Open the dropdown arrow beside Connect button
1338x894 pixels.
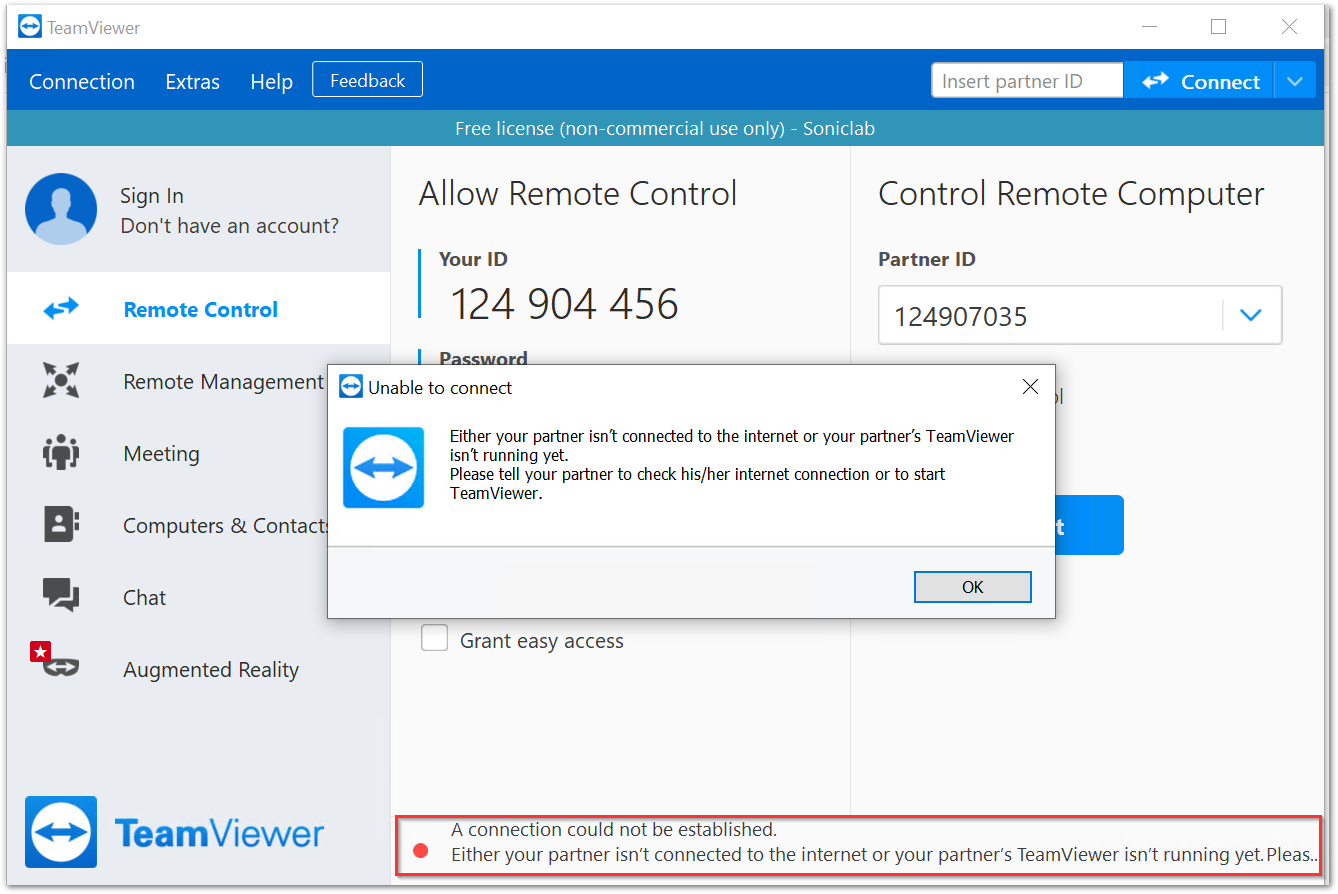[1295, 82]
